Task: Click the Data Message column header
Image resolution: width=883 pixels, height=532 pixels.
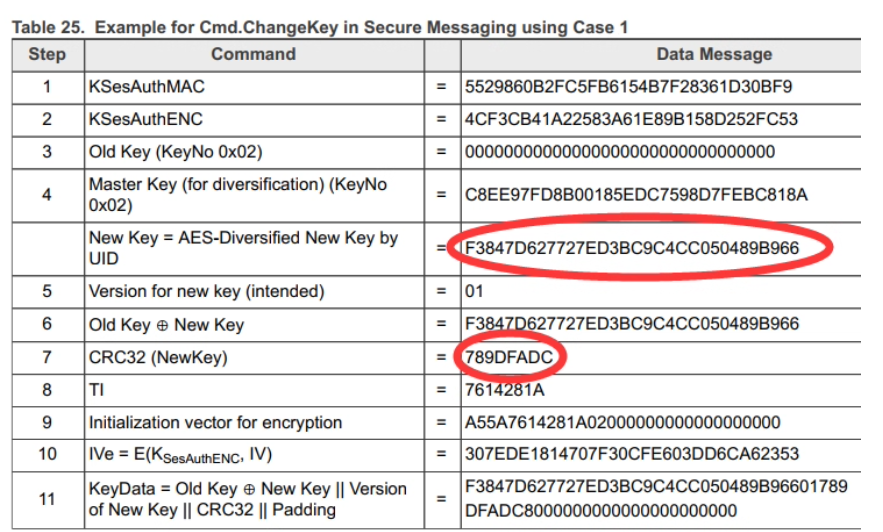Action: point(714,55)
